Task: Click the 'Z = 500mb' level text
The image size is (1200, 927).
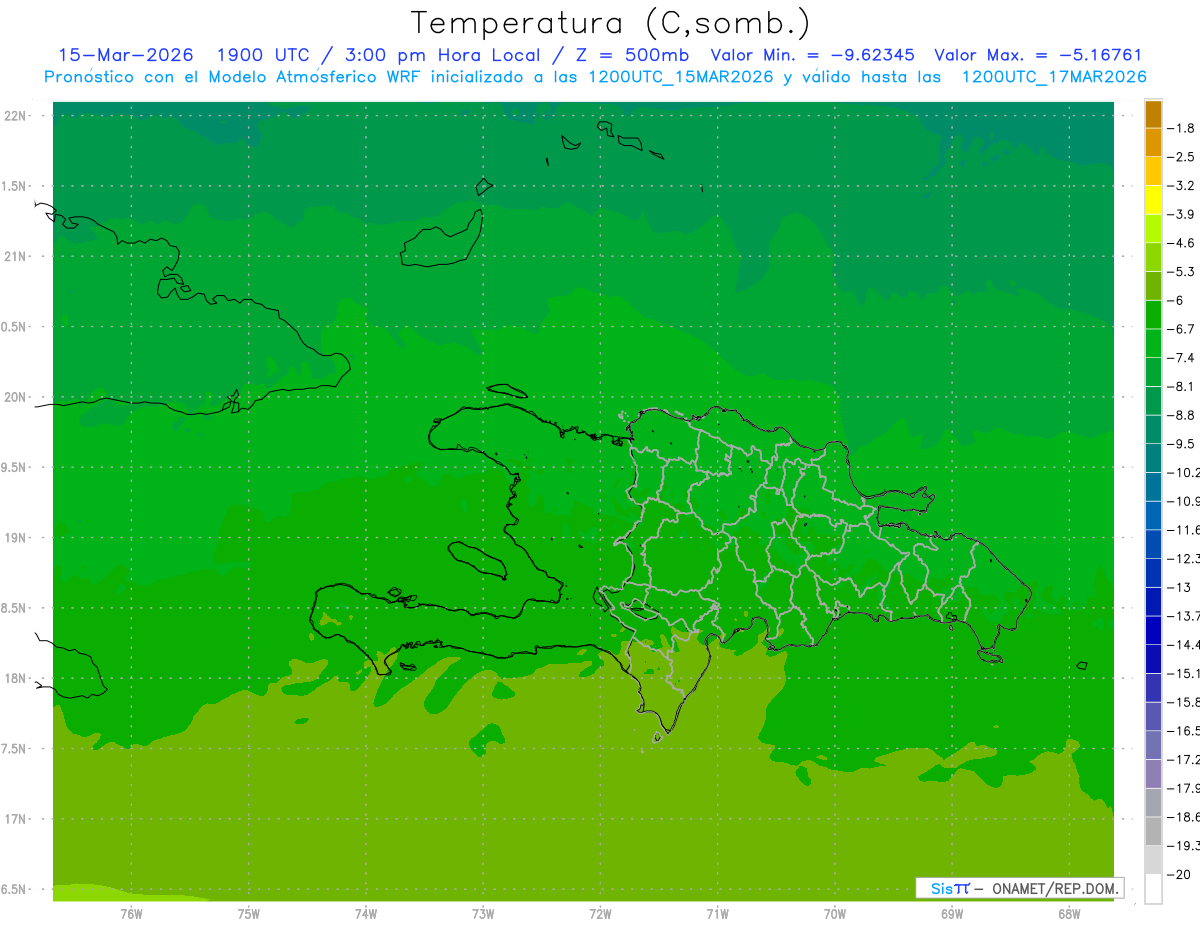Action: point(632,55)
